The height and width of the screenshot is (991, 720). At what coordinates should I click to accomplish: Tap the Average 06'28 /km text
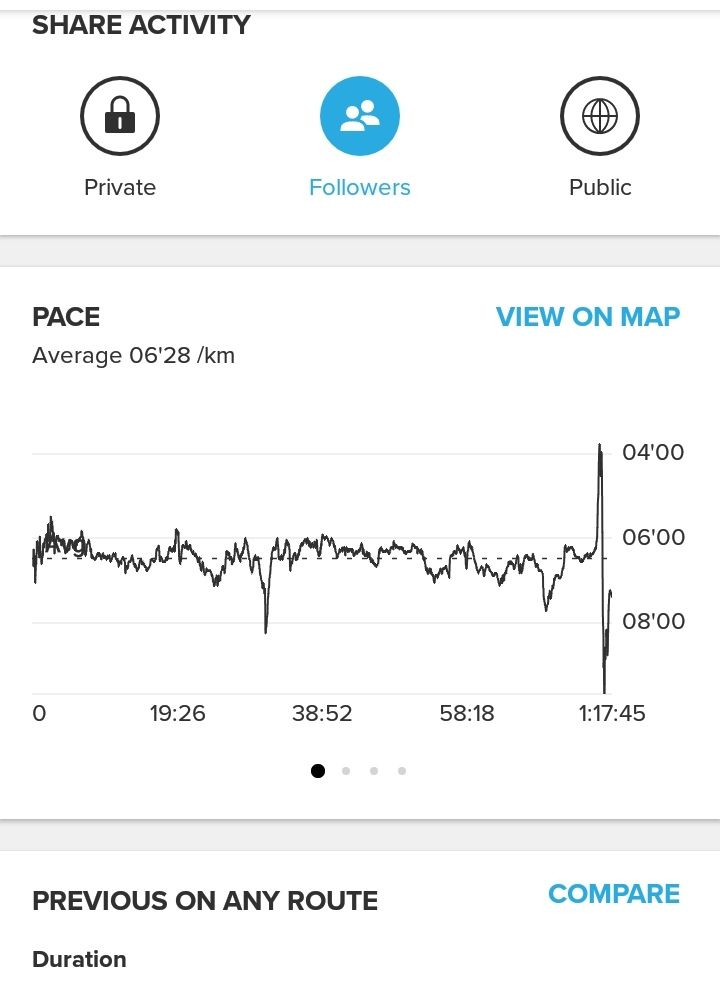133,356
